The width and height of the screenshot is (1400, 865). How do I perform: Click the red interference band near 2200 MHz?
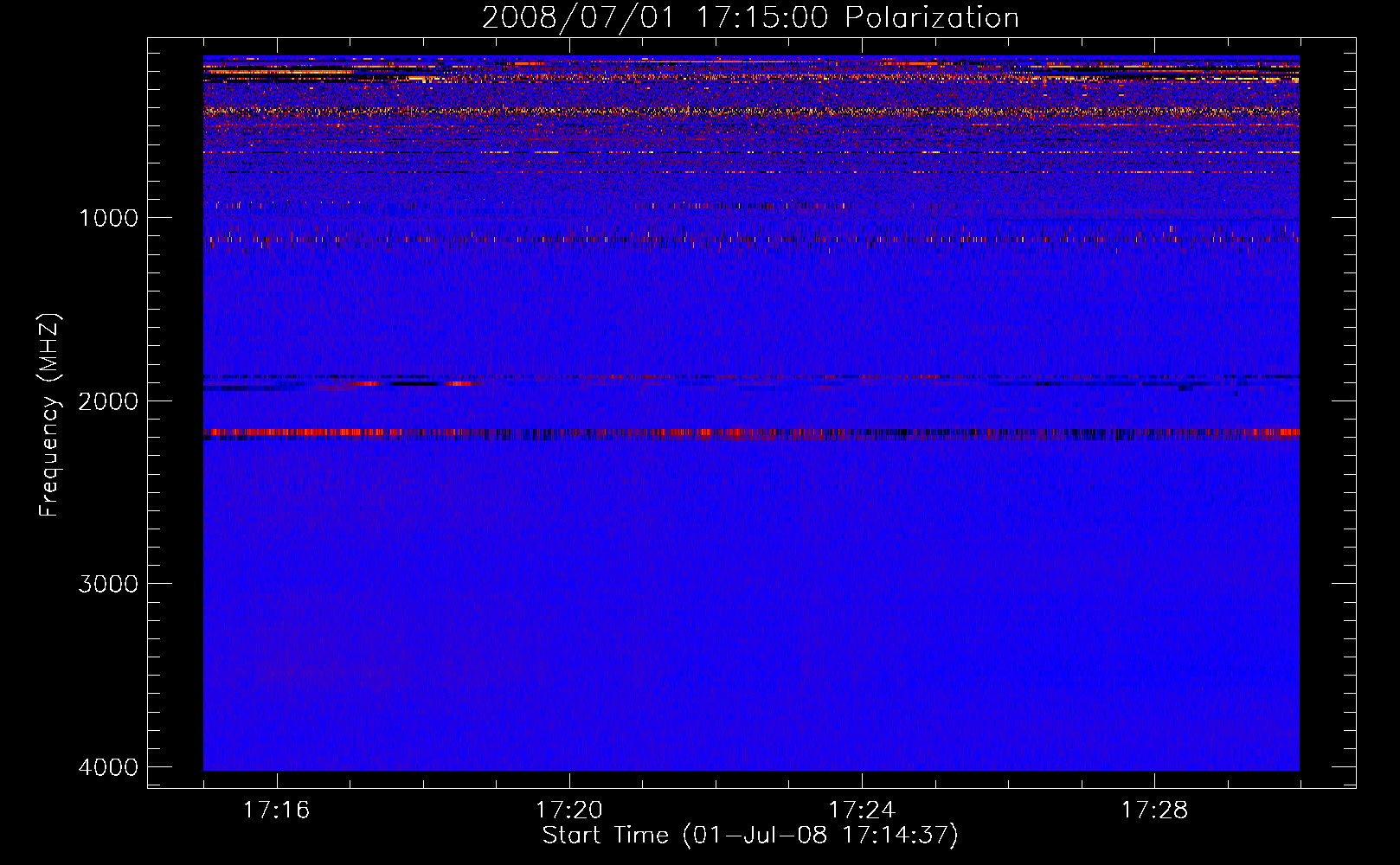click(x=751, y=433)
